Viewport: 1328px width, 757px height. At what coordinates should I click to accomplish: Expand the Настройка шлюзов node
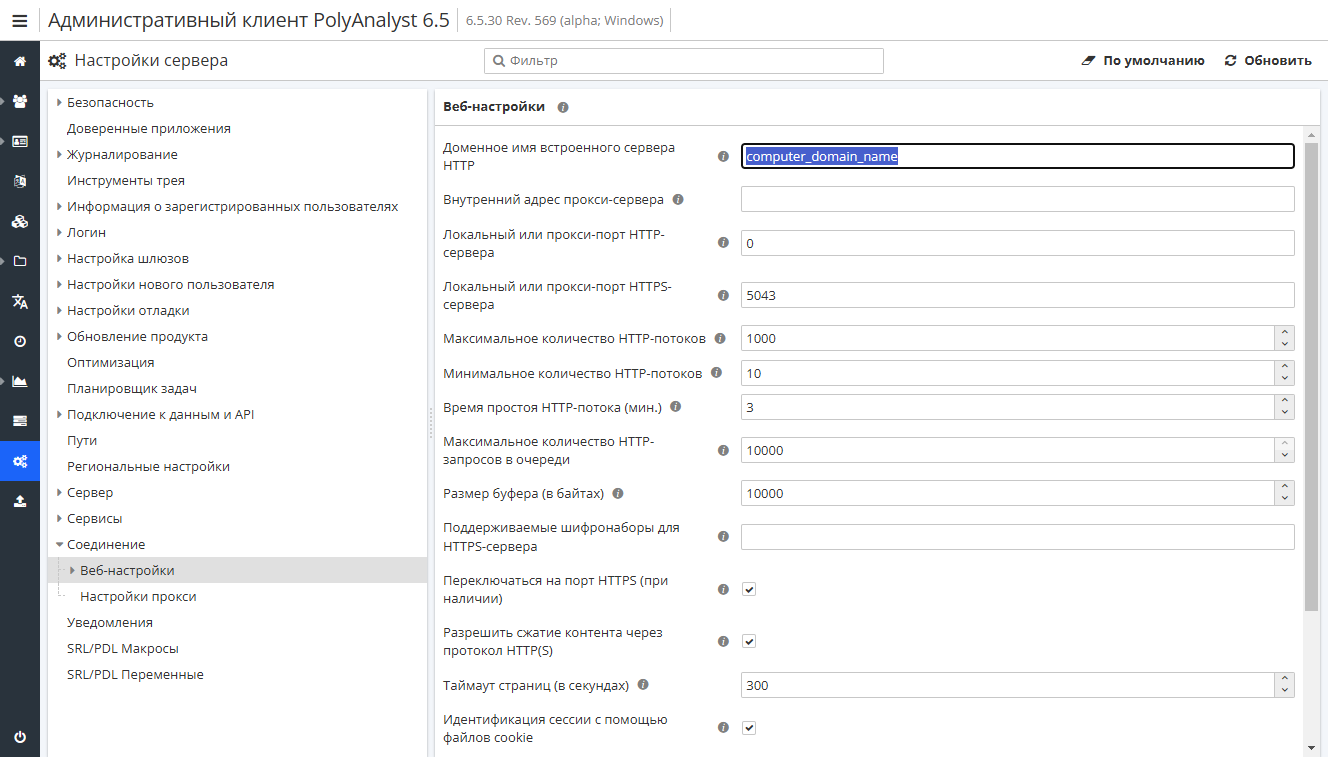(60, 258)
